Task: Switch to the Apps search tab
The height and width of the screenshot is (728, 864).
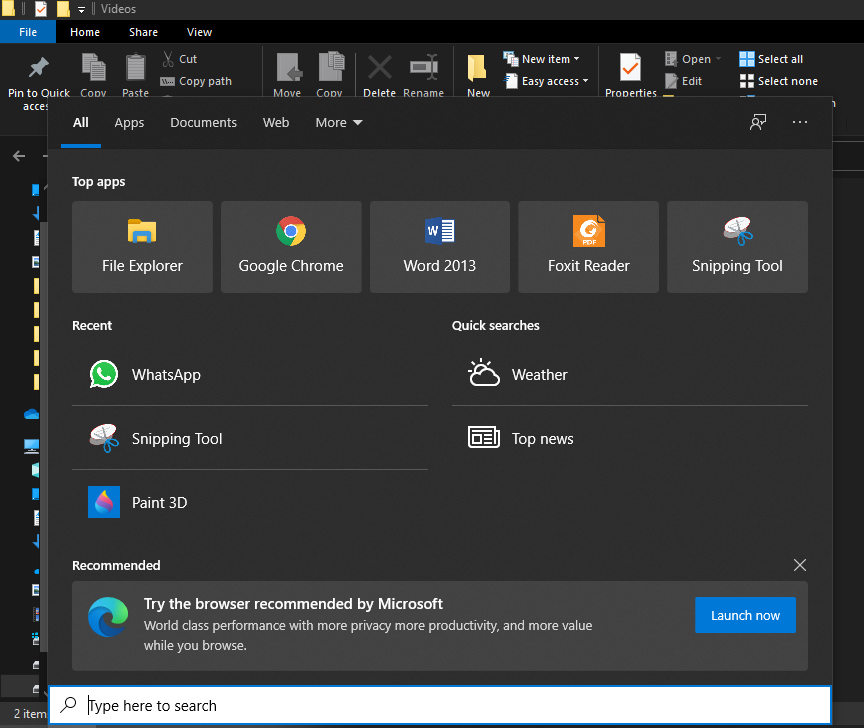Action: click(129, 123)
